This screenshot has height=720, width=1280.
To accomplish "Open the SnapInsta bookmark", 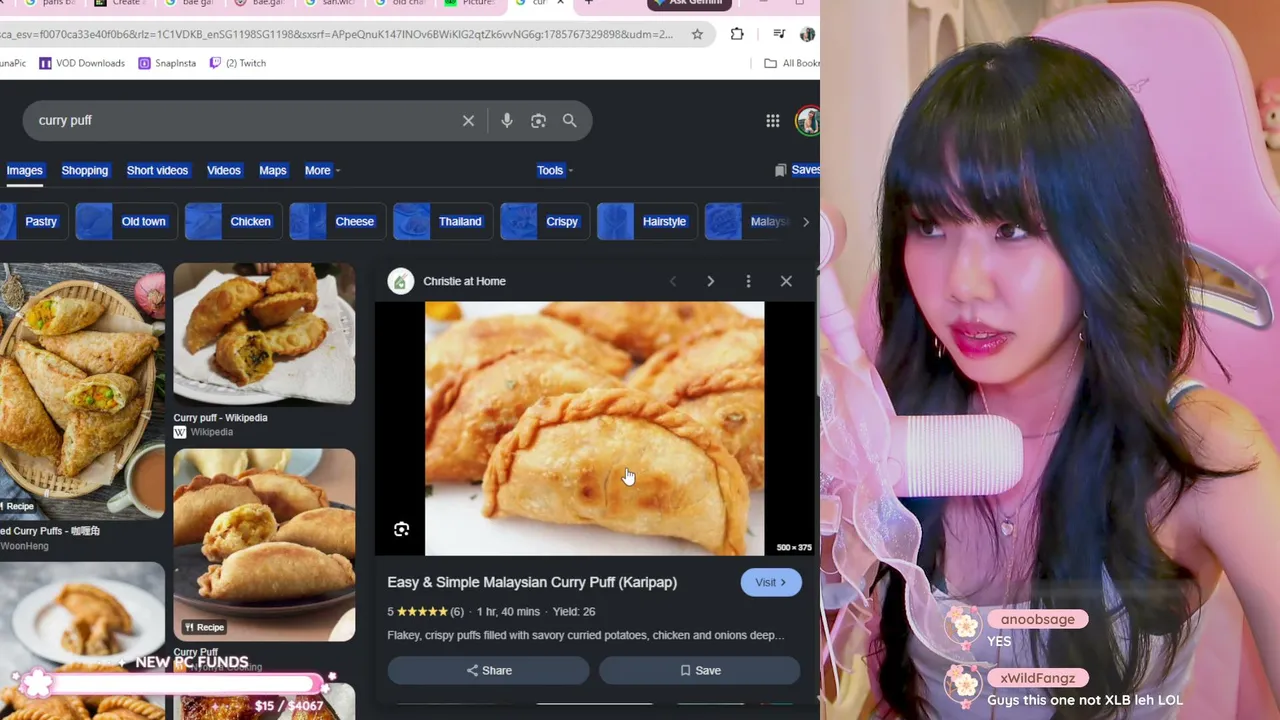I will pyautogui.click(x=167, y=63).
